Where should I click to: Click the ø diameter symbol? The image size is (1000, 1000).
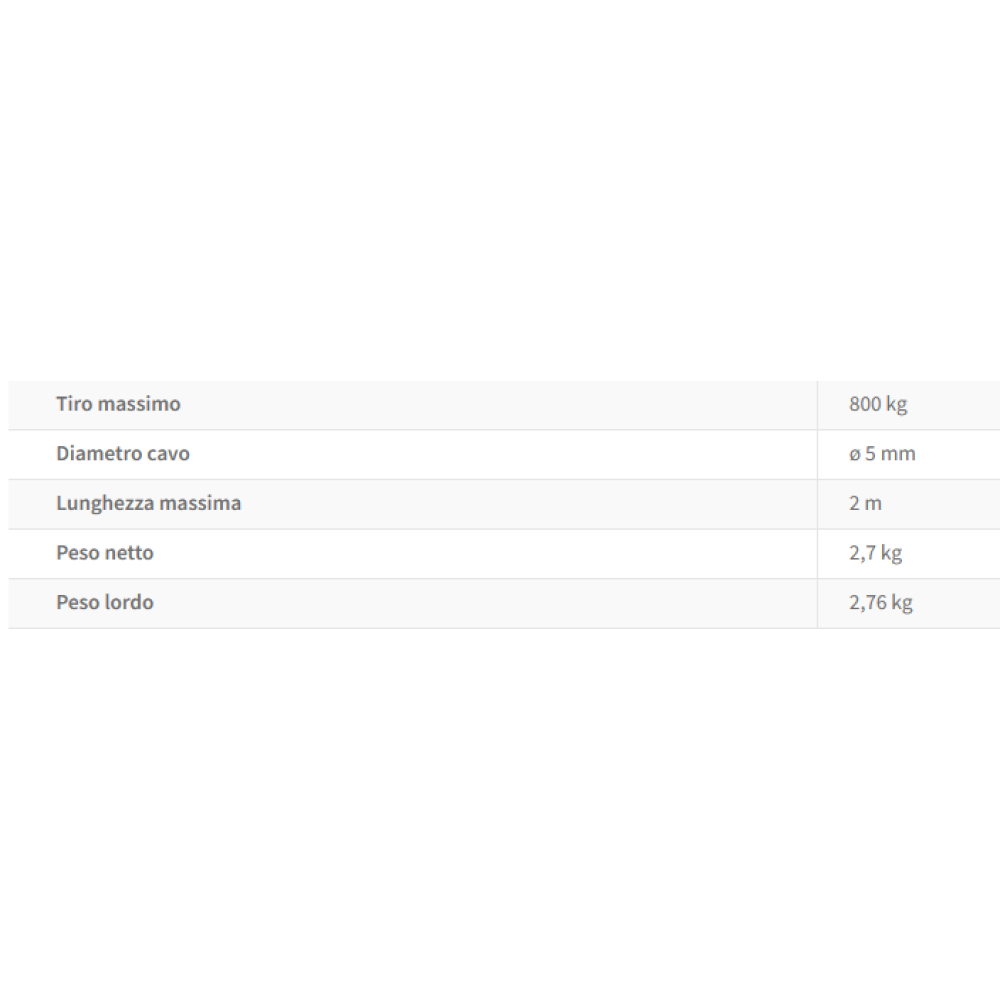click(x=854, y=455)
